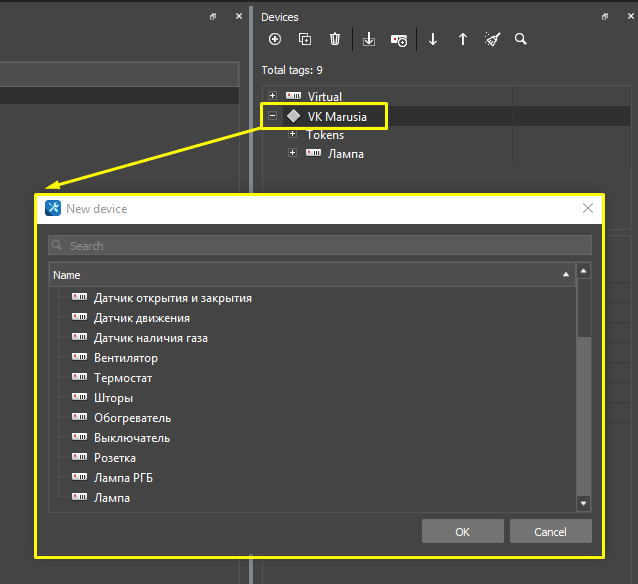Click the Search field in New device

click(x=320, y=246)
